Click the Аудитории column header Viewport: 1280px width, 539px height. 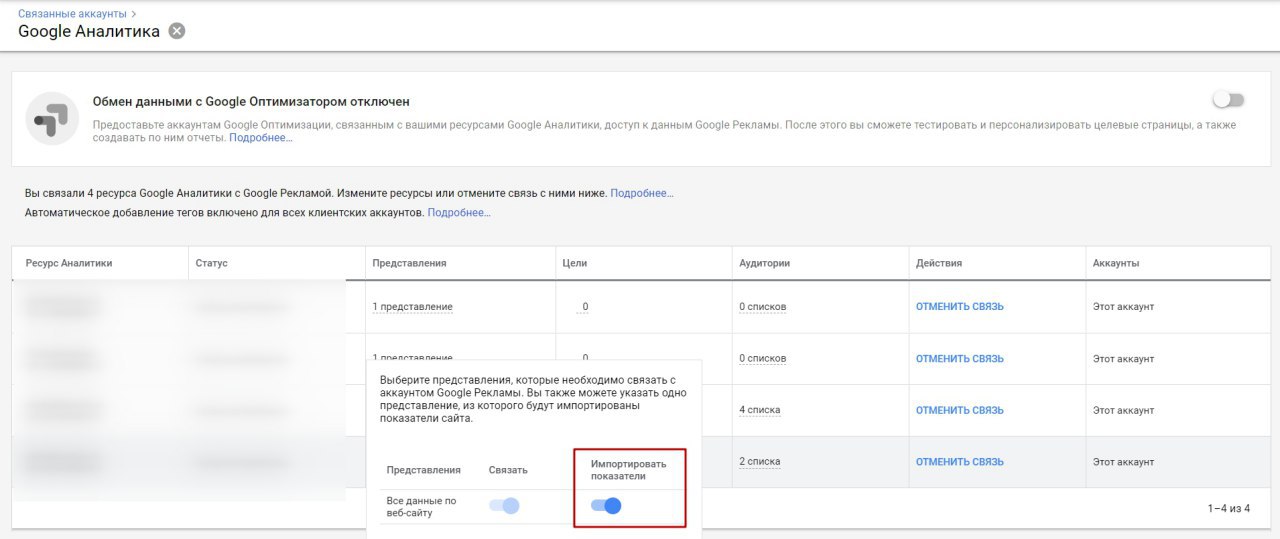pyautogui.click(x=765, y=263)
